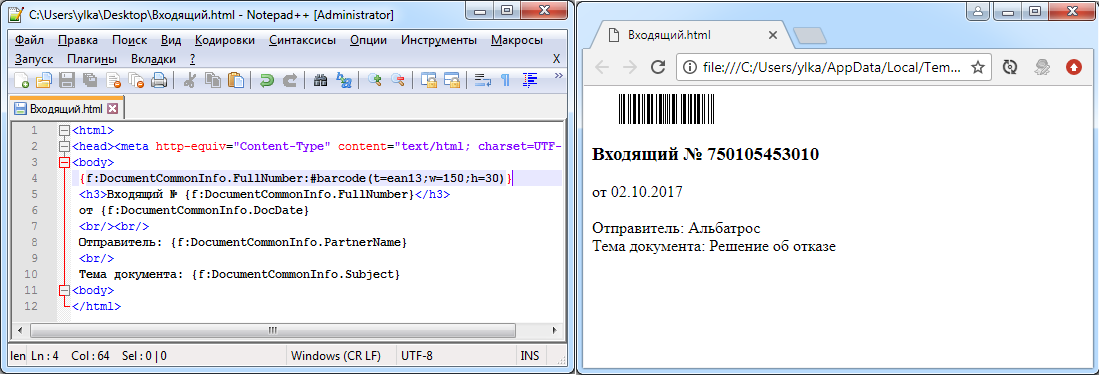The image size is (1099, 376).
Task: Open the Плагины menu
Action: pos(92,60)
